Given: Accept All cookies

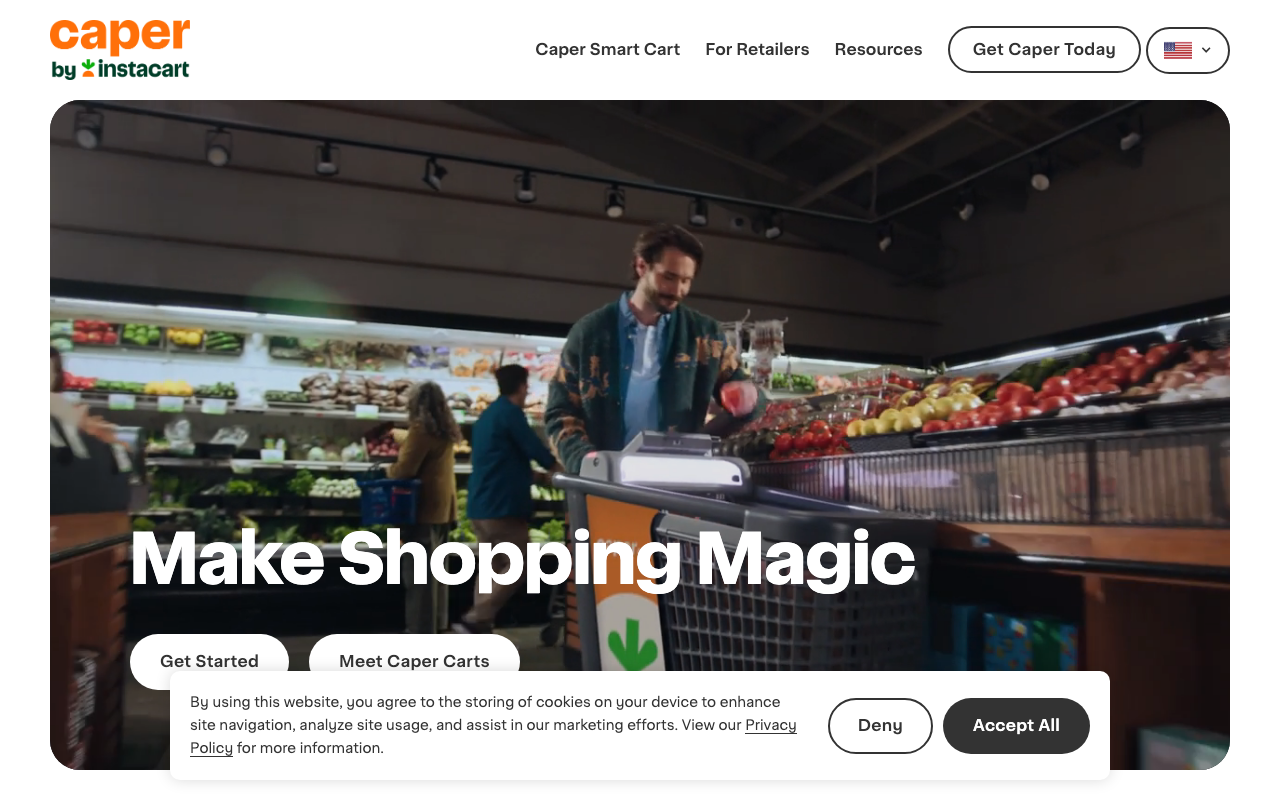Looking at the screenshot, I should (1016, 725).
